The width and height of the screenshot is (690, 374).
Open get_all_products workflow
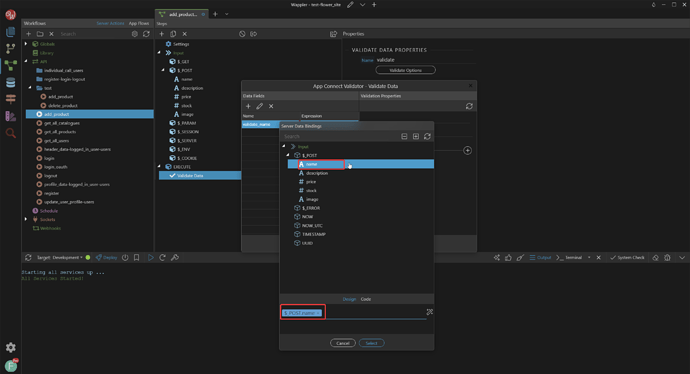click(60, 132)
